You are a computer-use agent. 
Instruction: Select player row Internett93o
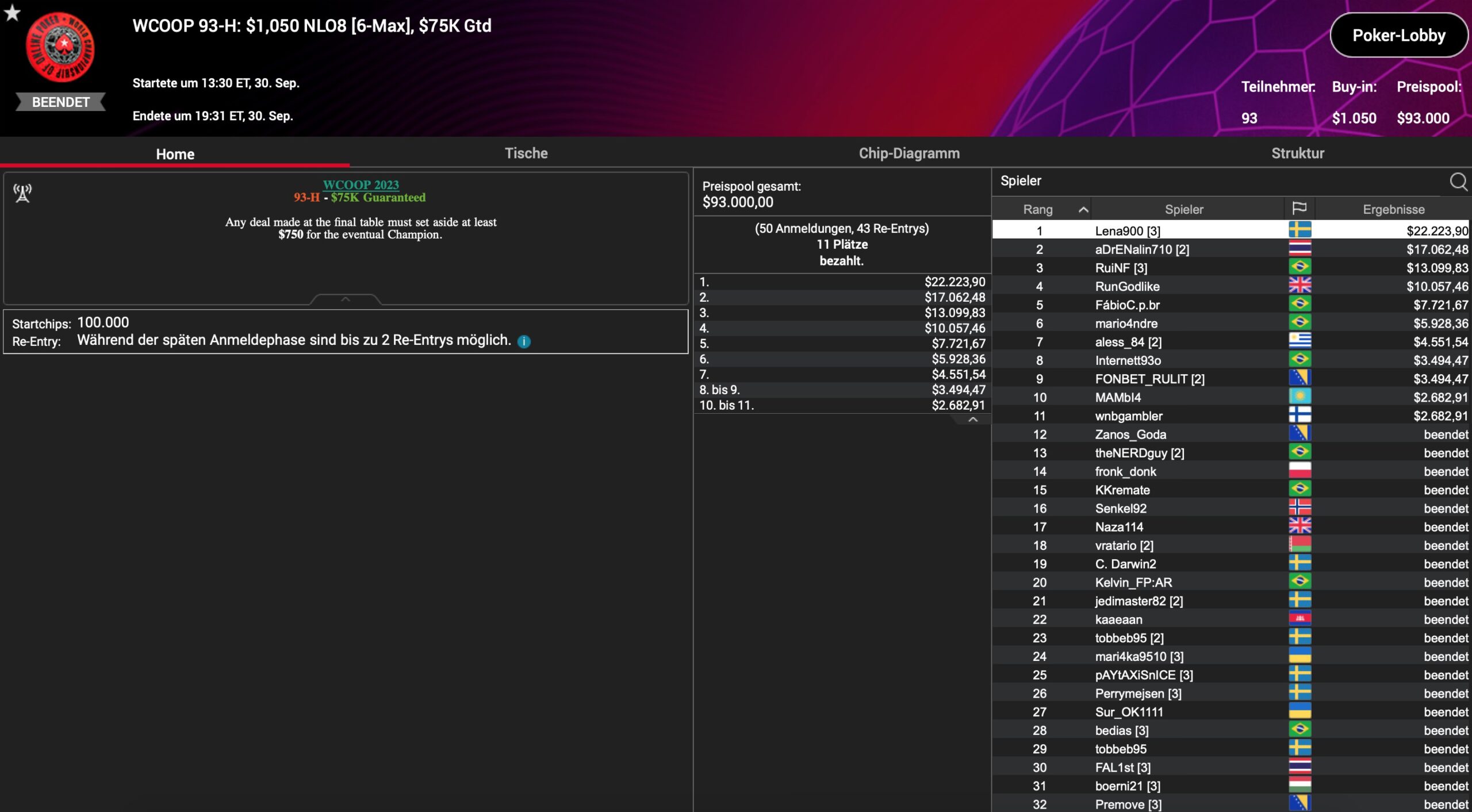point(1230,360)
